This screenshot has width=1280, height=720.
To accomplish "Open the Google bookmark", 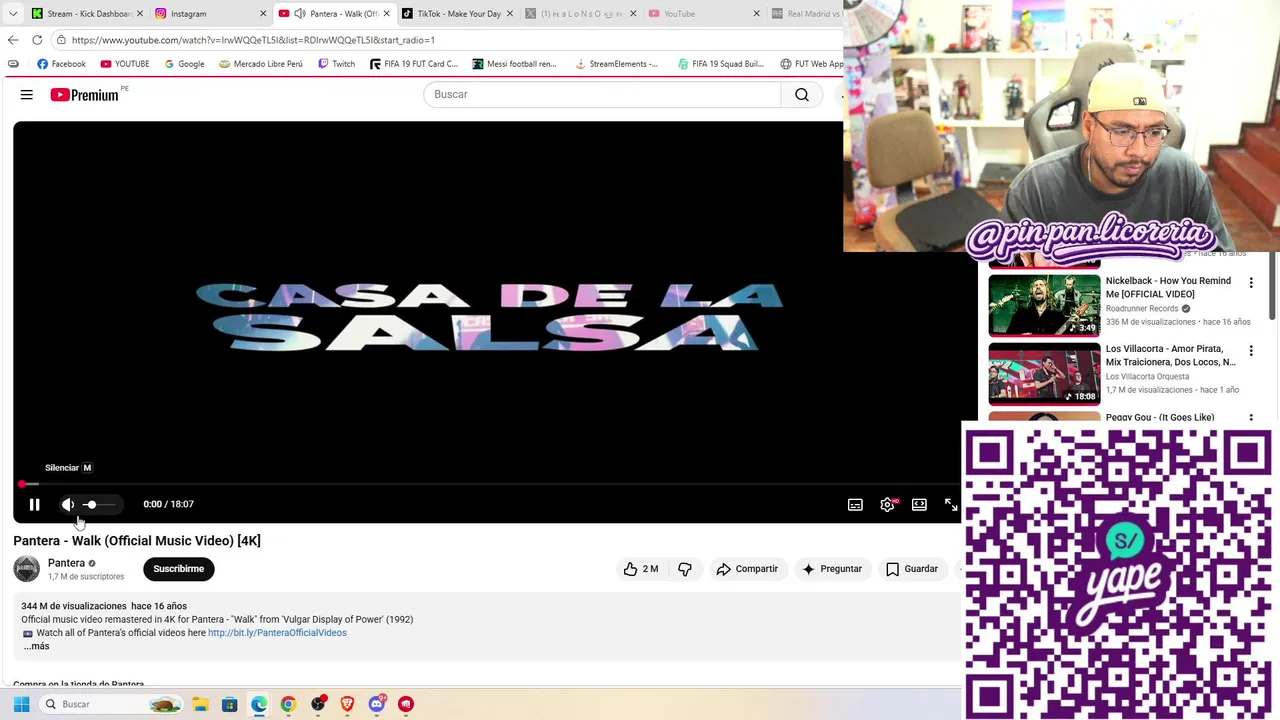I will pos(184,64).
